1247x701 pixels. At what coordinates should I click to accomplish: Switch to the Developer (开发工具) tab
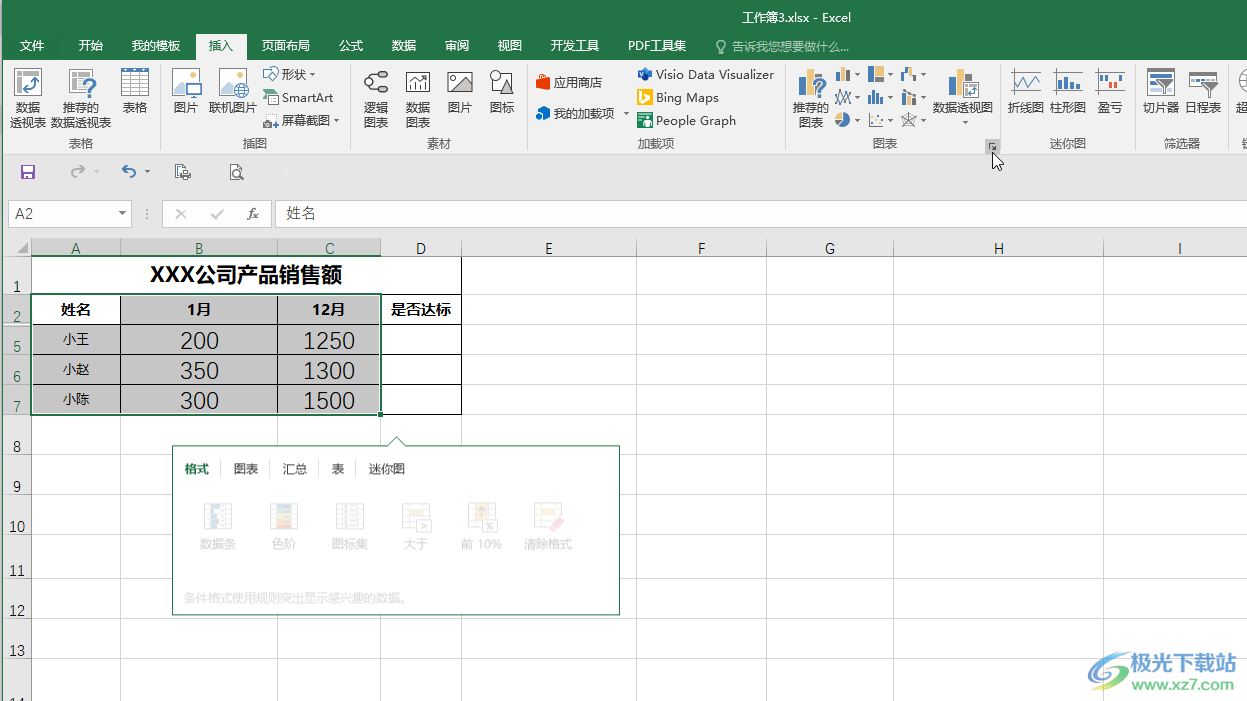coord(575,46)
